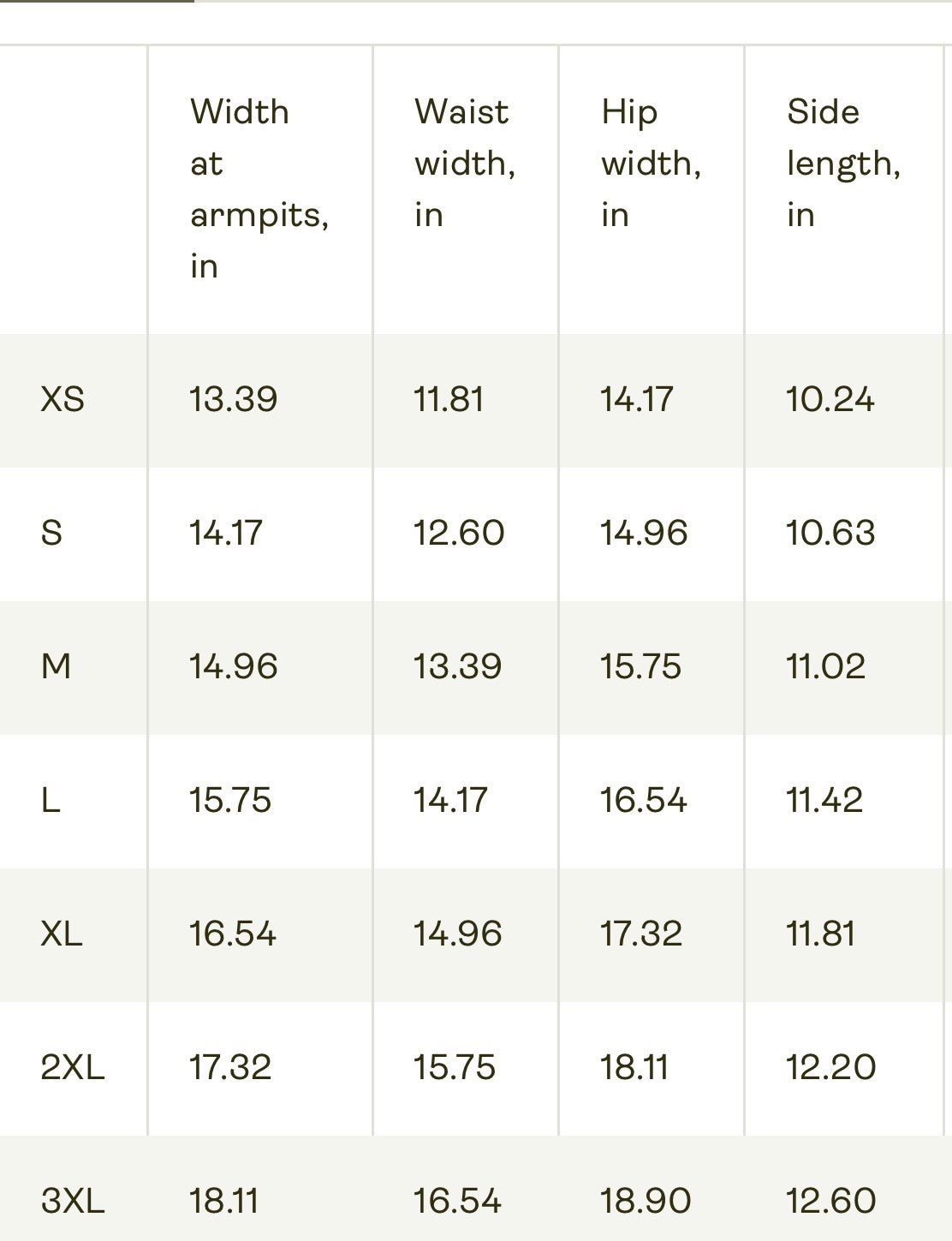
Task: Select the S waist width value 12.60
Action: click(x=459, y=534)
